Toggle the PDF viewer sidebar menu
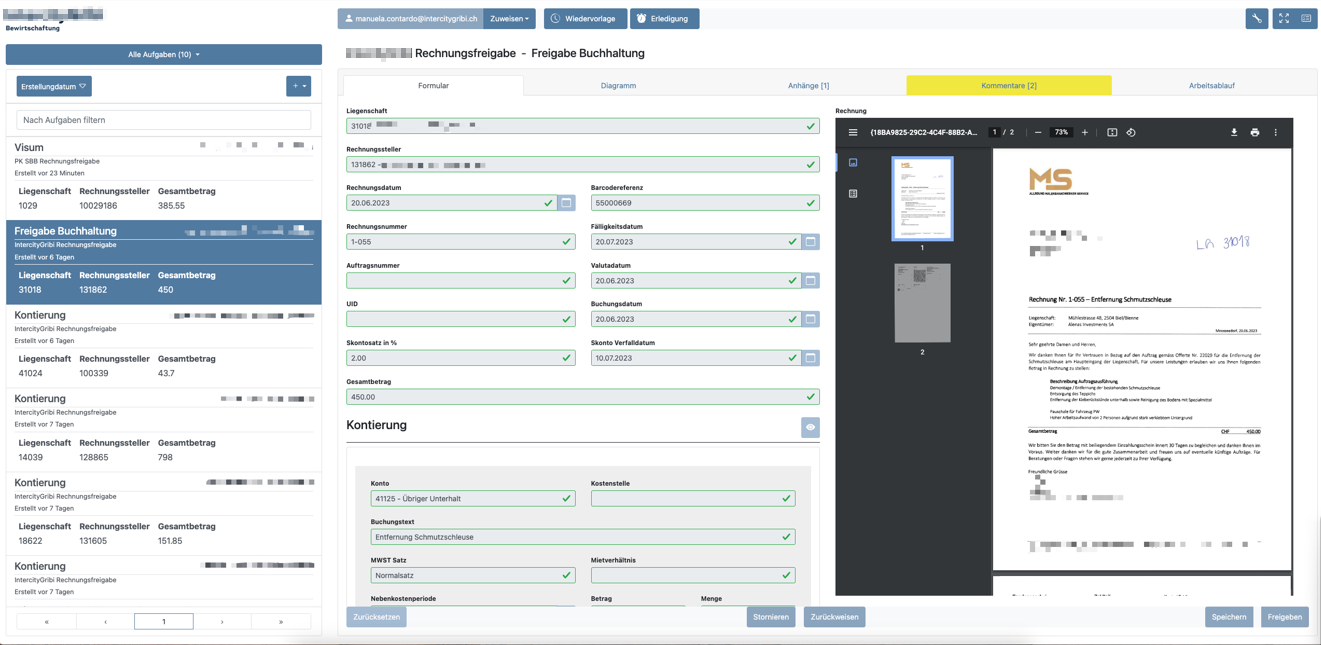This screenshot has width=1321, height=645. tap(853, 132)
